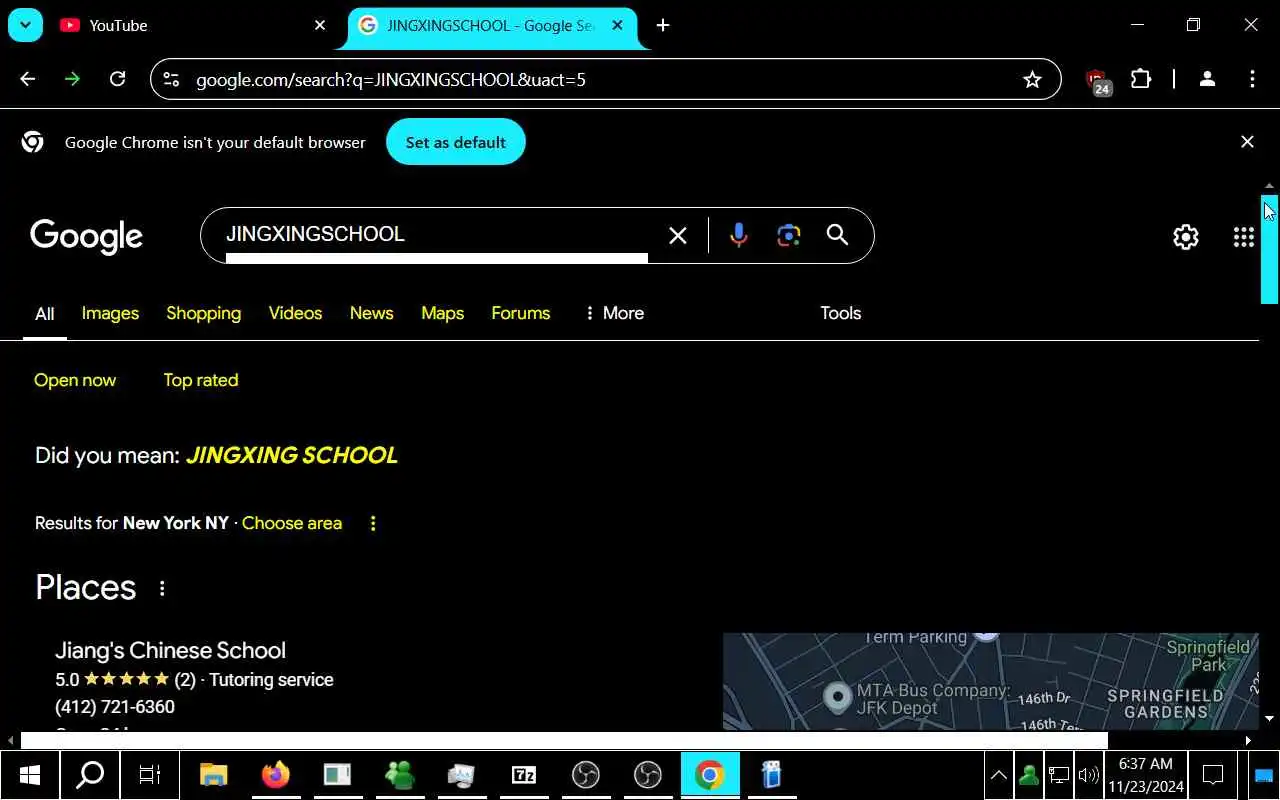Show hidden system tray icons
1280x800 pixels.
click(x=998, y=775)
